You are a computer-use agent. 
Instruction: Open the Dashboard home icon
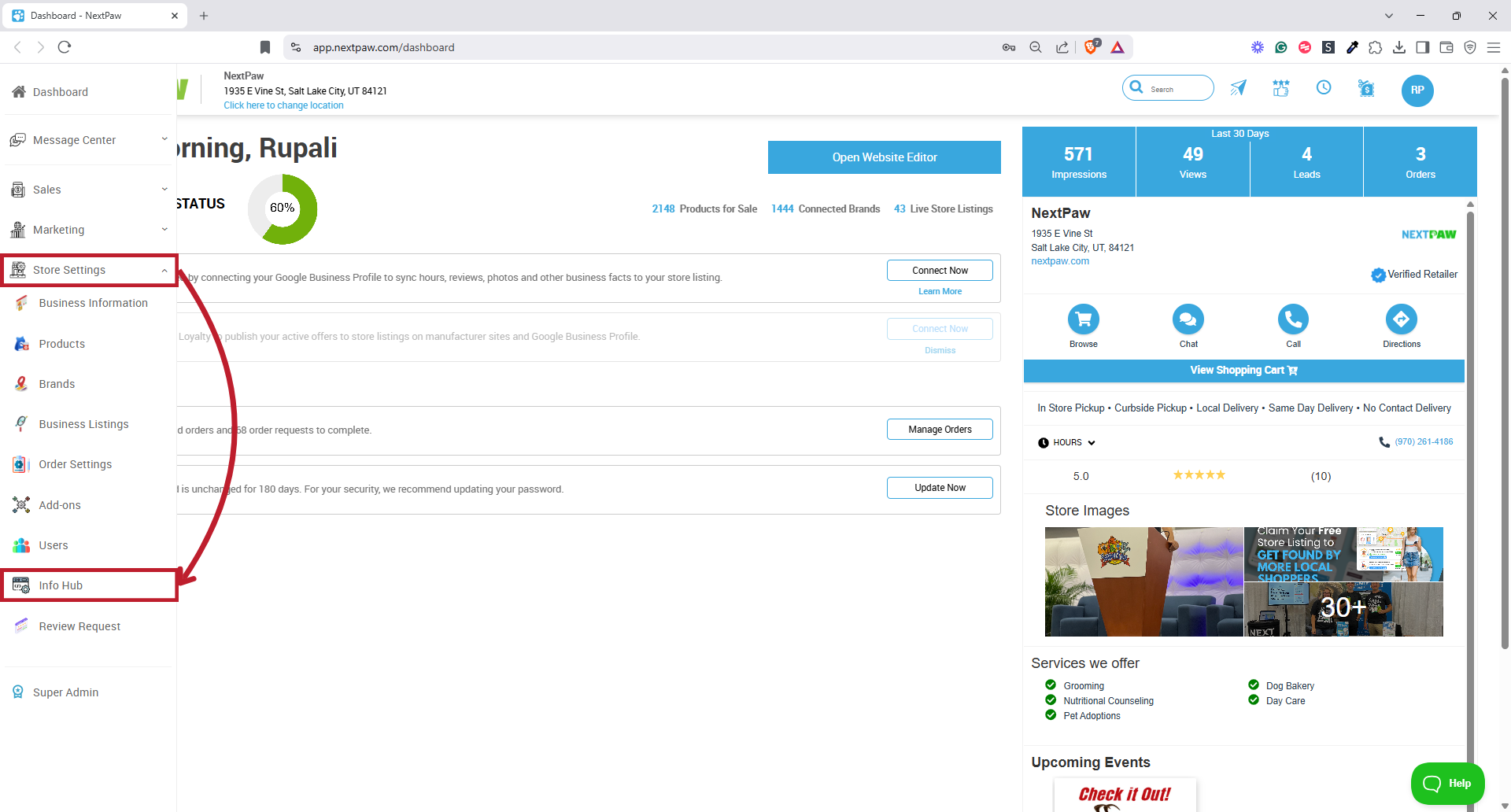(x=19, y=92)
